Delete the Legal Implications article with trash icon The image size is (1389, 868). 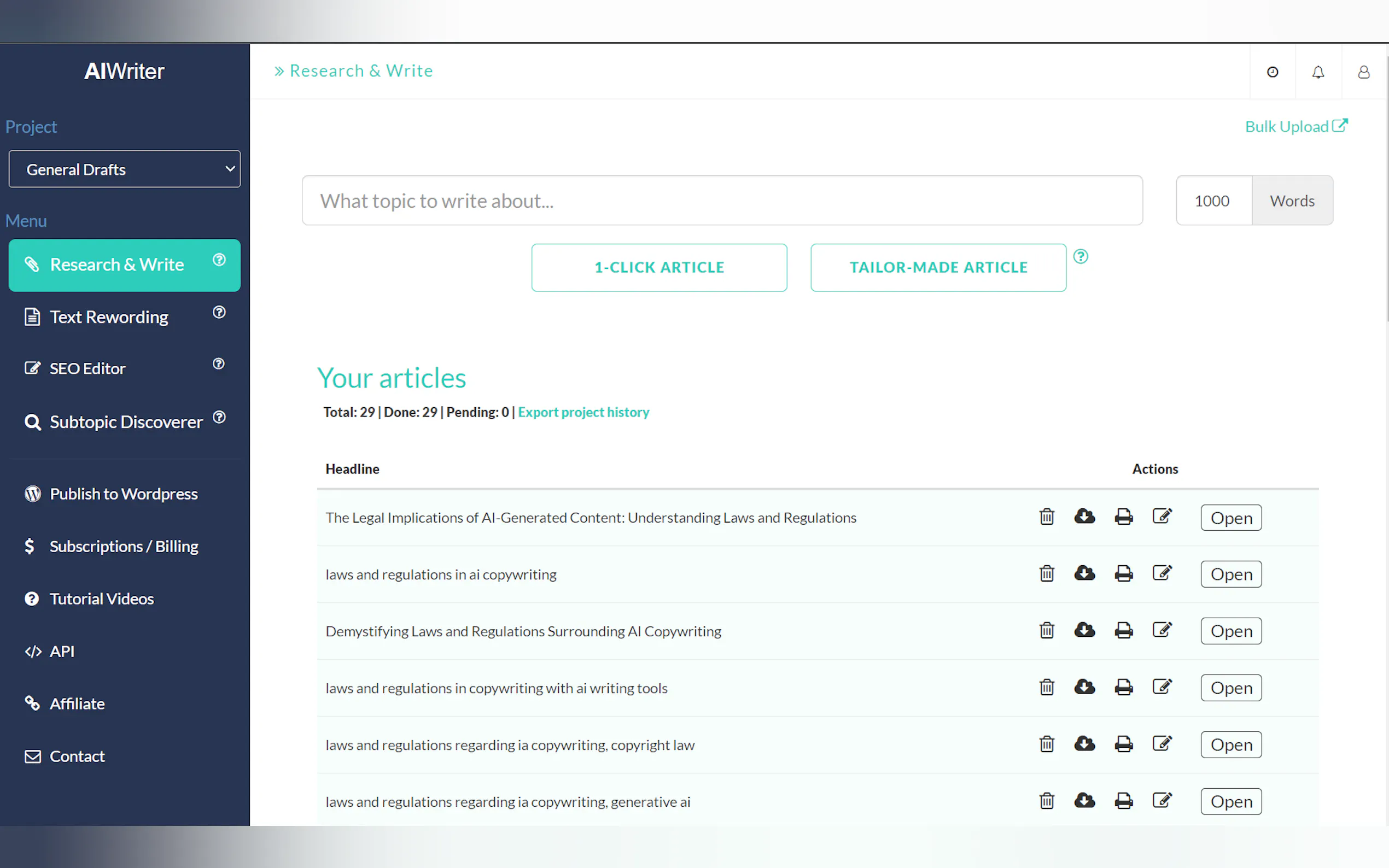1046,517
